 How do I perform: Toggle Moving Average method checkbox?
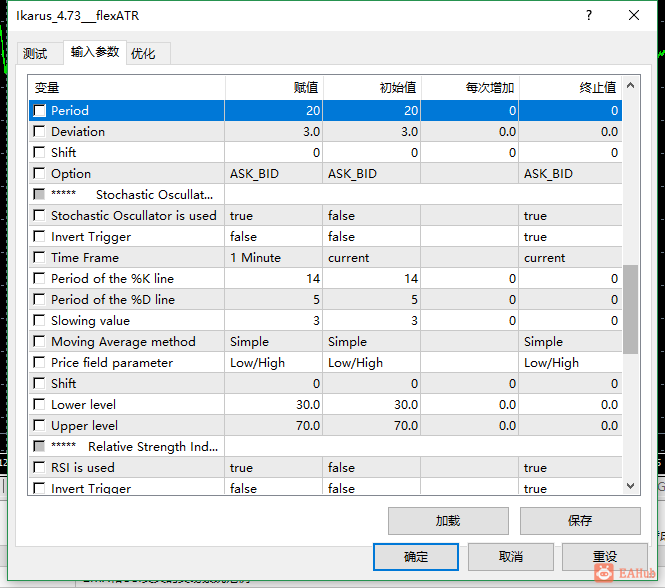[x=39, y=342]
